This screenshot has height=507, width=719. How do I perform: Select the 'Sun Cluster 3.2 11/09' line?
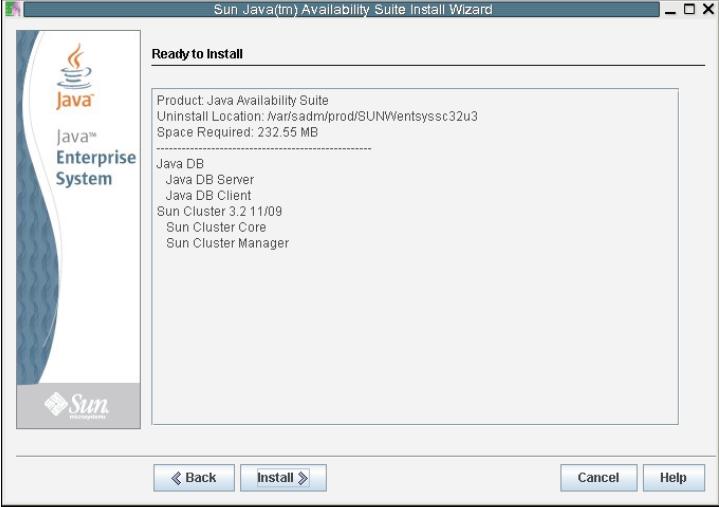click(219, 211)
